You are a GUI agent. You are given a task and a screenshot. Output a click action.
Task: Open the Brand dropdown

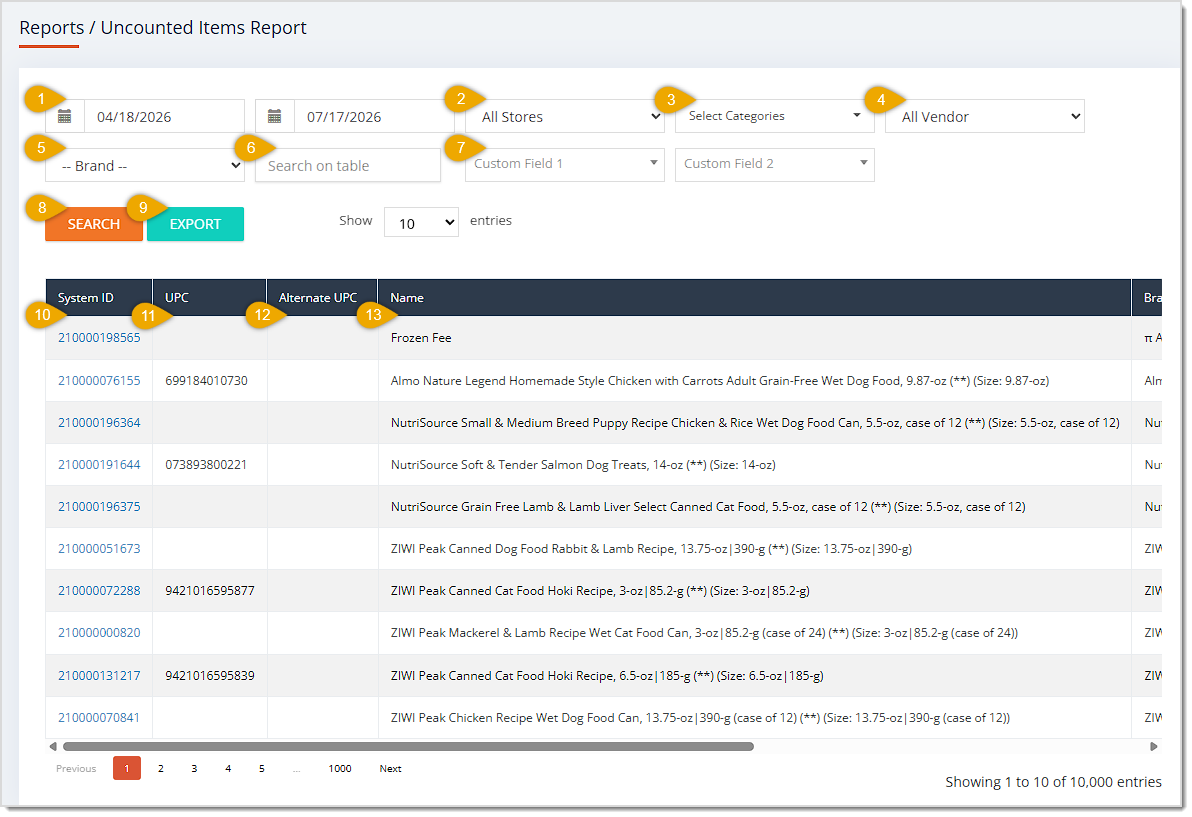click(x=144, y=165)
